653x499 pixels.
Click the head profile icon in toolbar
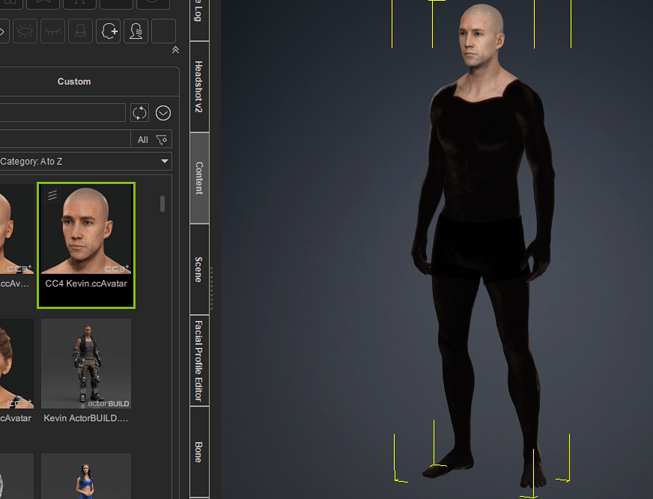click(135, 31)
